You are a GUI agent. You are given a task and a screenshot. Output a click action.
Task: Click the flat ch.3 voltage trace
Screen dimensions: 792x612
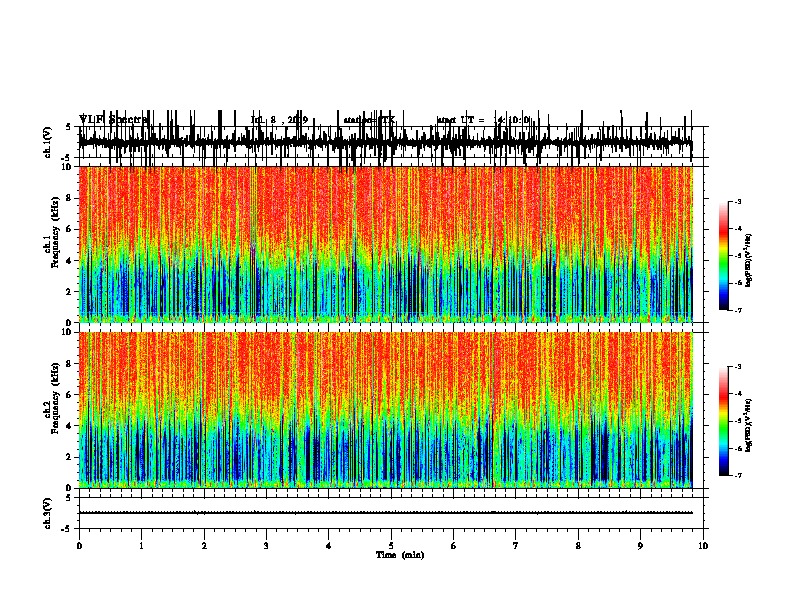[x=385, y=513]
